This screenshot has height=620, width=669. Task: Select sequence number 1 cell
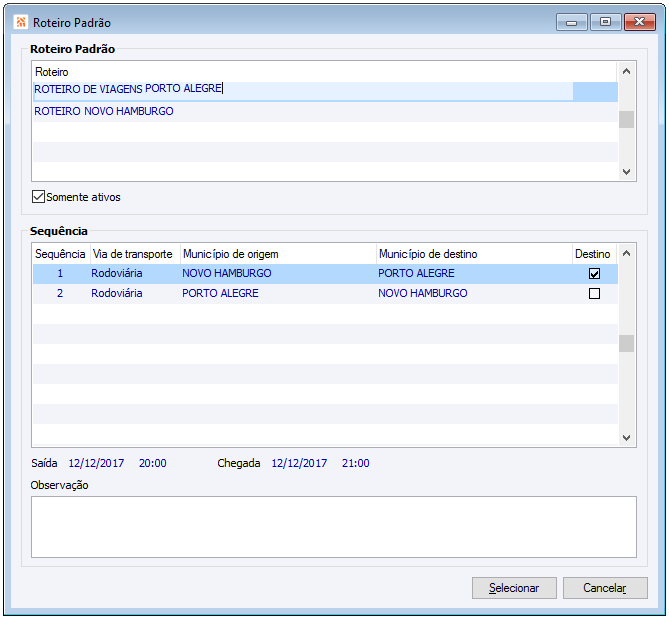[60, 274]
